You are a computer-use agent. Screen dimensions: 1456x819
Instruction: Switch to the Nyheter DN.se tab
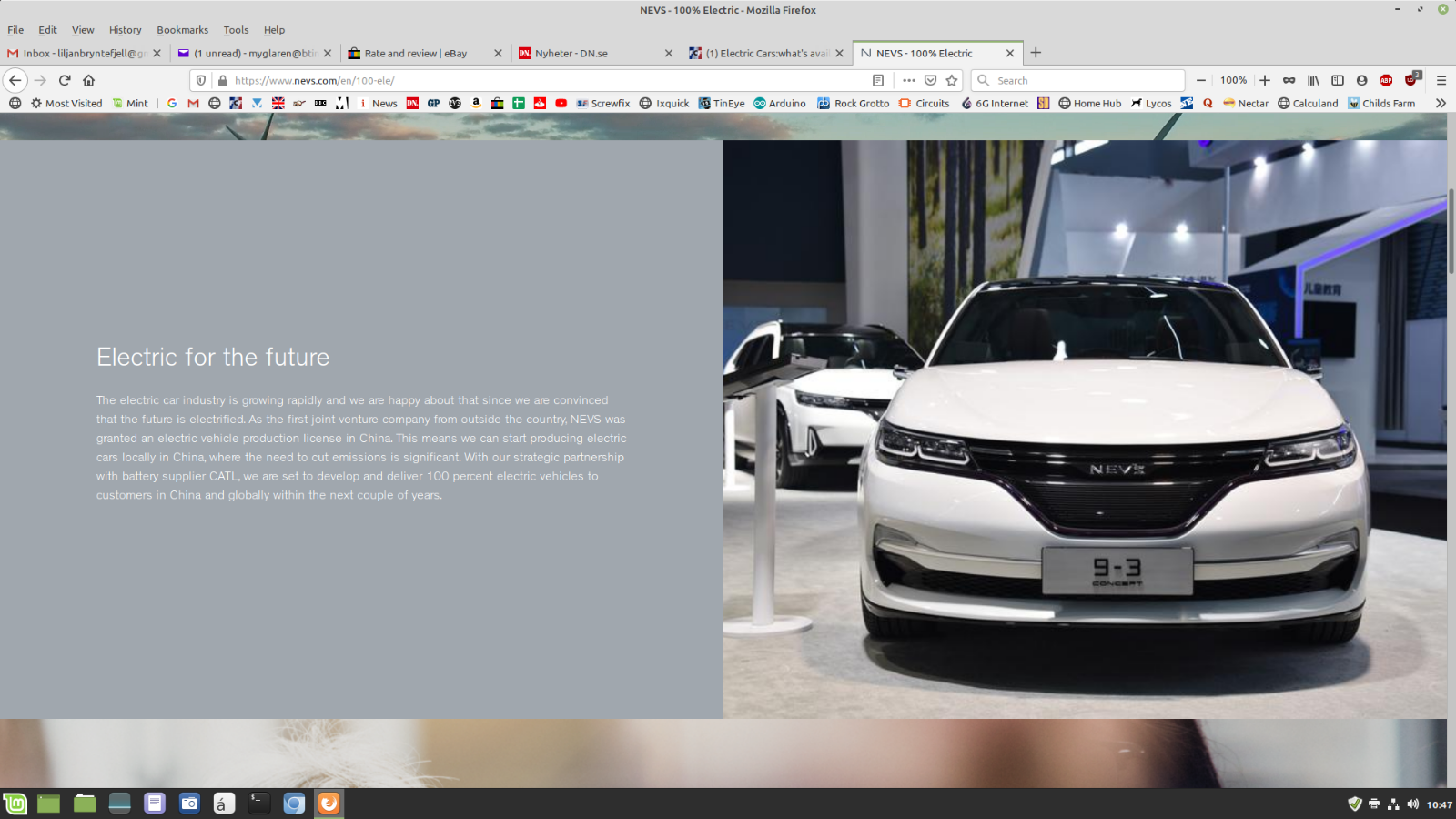click(595, 53)
